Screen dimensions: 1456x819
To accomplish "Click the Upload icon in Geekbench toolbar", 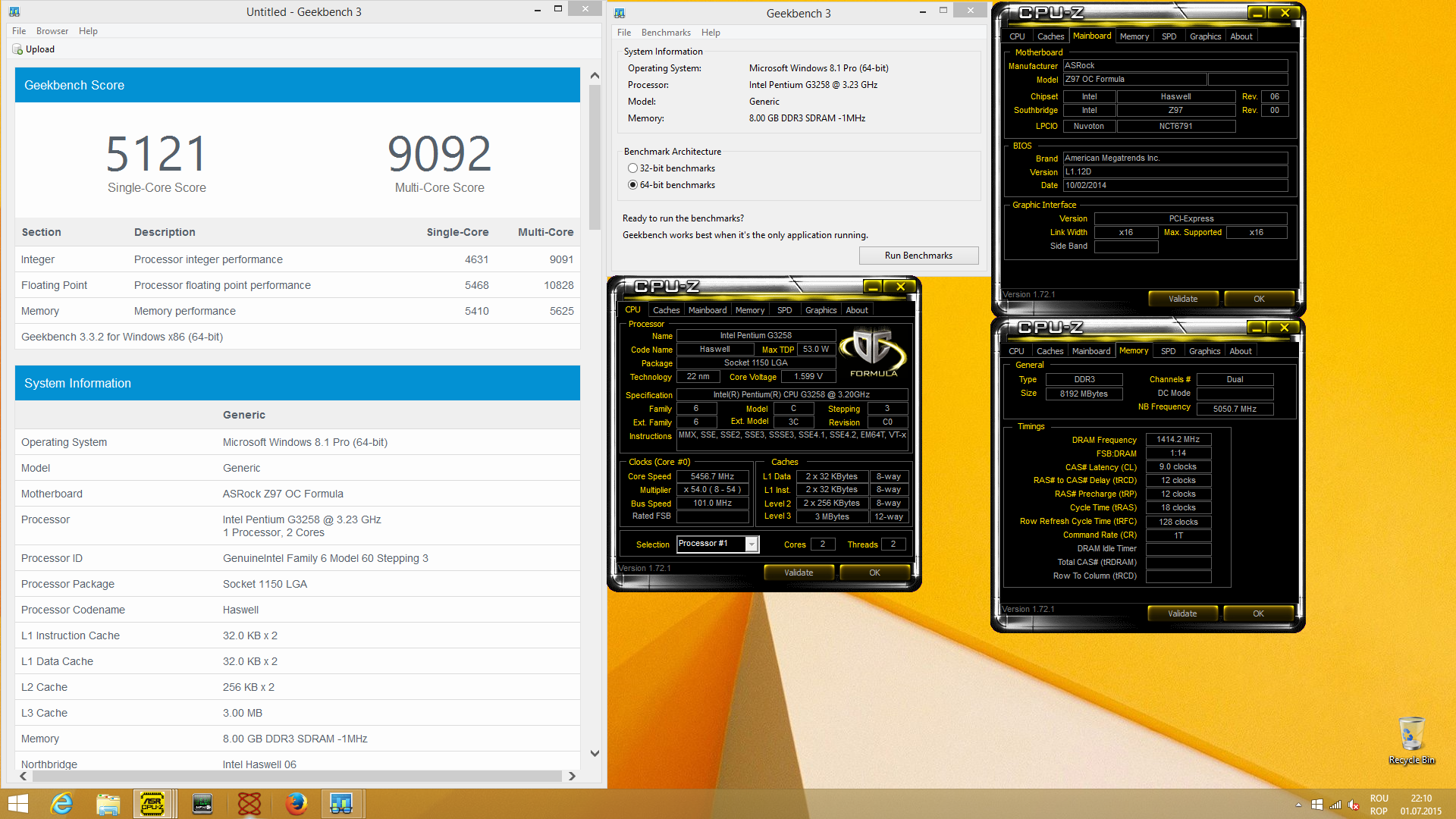I will tap(17, 49).
